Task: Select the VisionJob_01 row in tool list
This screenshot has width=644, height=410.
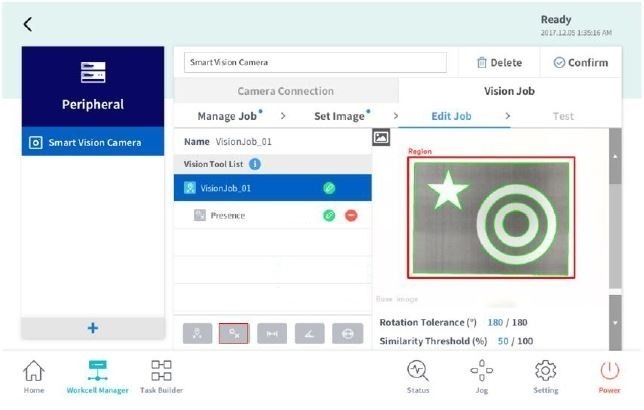Action: [273, 188]
